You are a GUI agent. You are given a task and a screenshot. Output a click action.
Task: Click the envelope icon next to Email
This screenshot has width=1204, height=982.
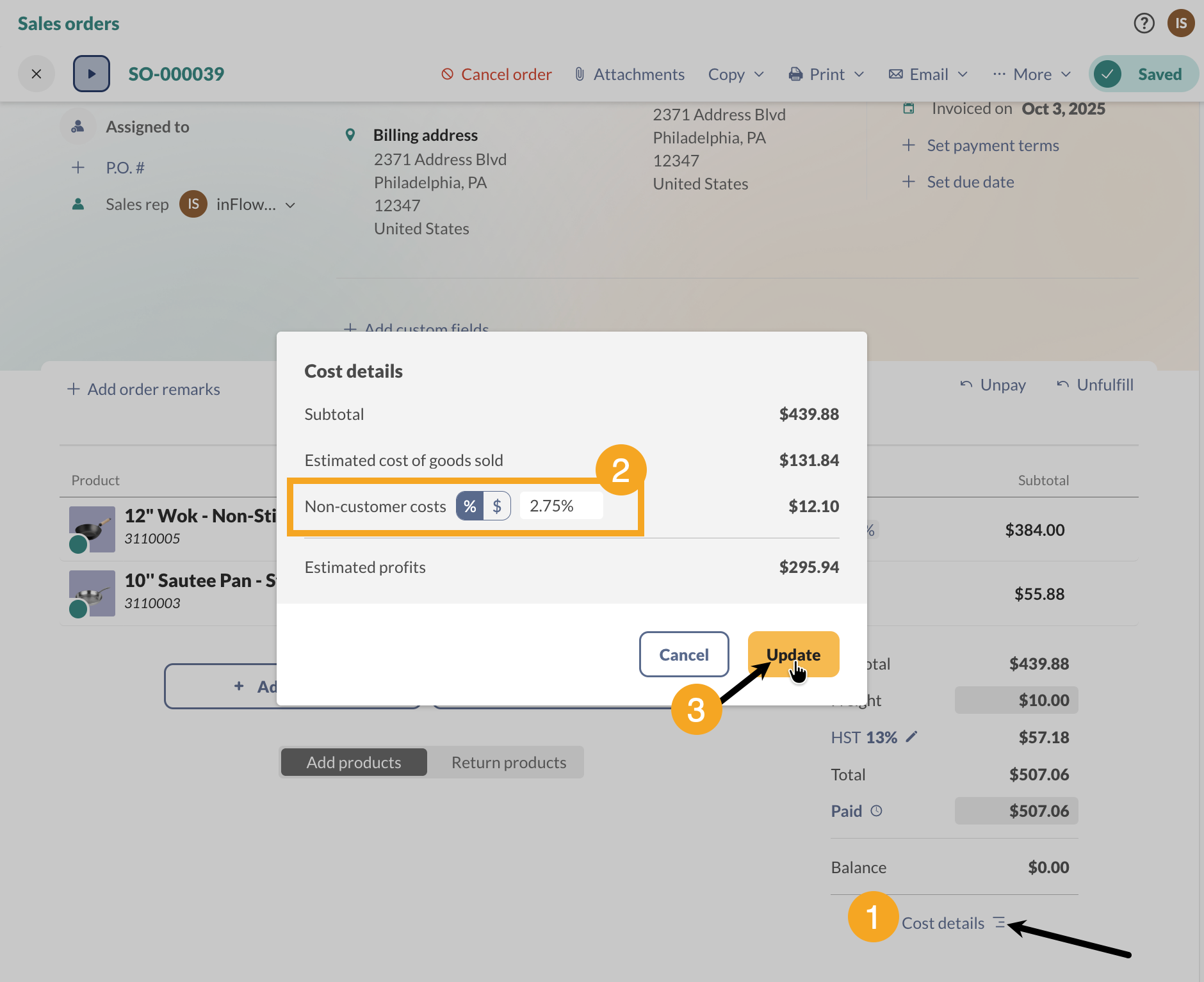[895, 74]
